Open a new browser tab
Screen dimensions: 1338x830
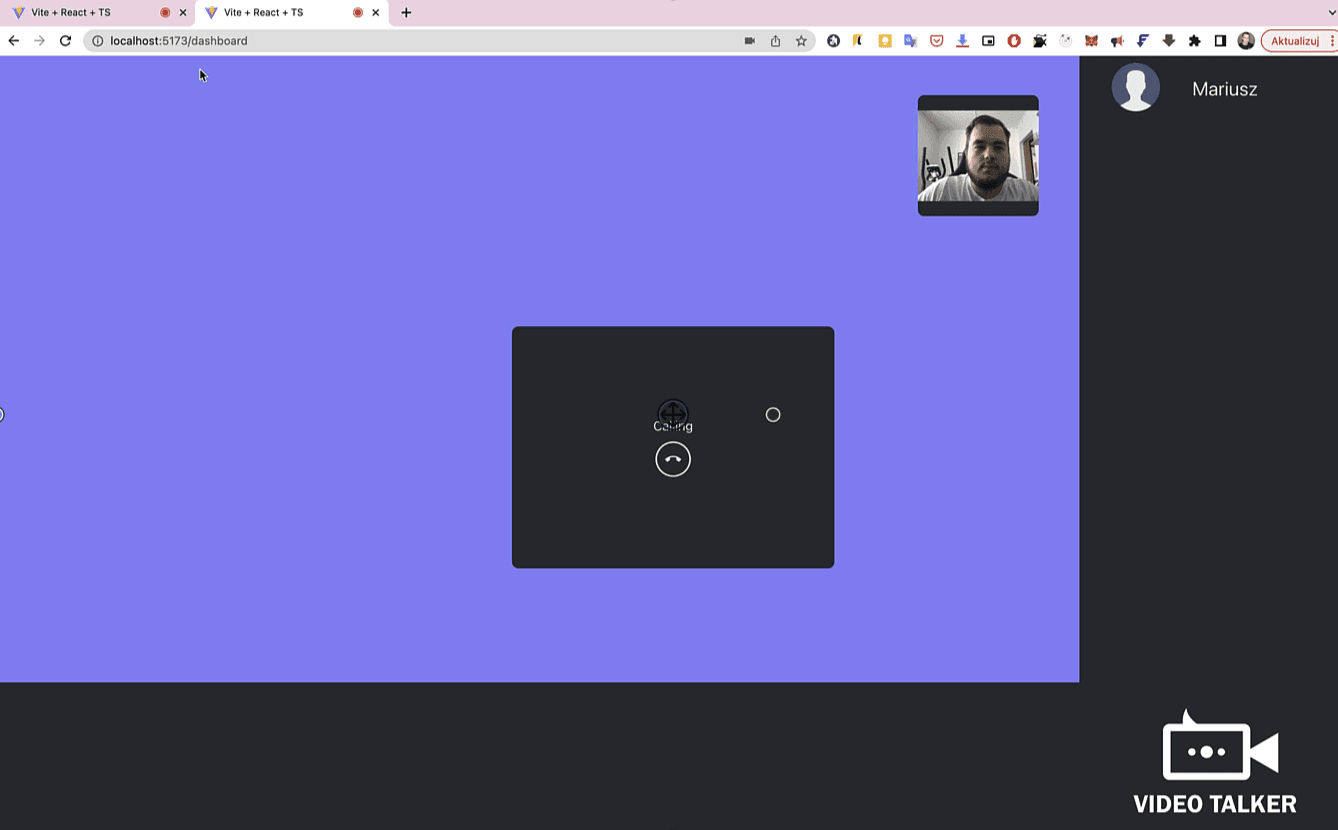[x=406, y=13]
